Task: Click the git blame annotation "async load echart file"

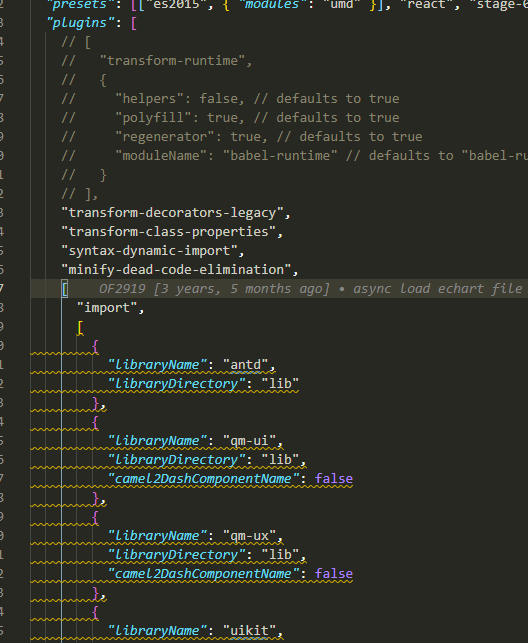Action: tap(437, 288)
